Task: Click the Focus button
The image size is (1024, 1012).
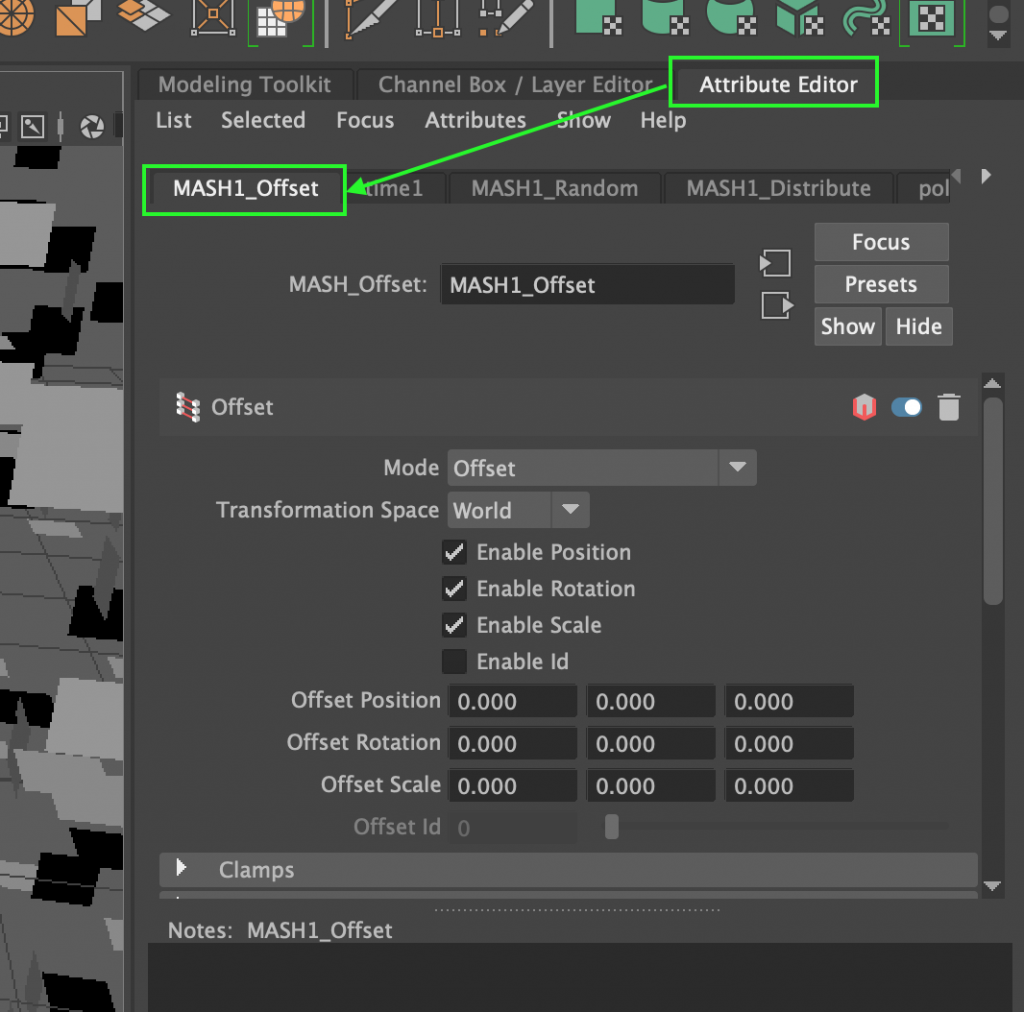Action: click(880, 242)
